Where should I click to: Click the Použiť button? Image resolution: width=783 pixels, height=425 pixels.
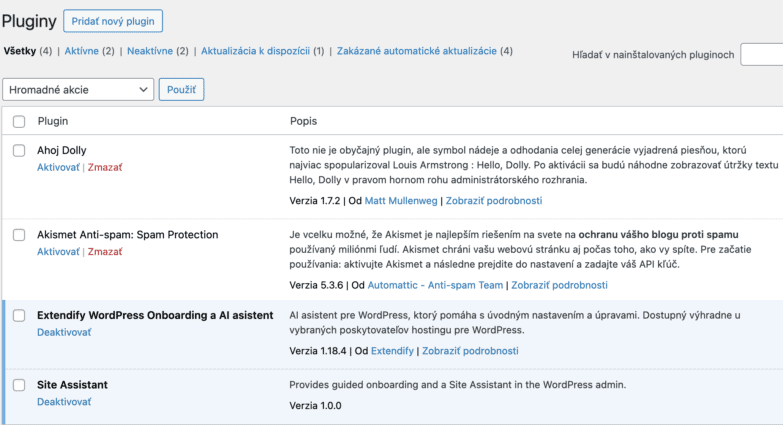tap(181, 90)
